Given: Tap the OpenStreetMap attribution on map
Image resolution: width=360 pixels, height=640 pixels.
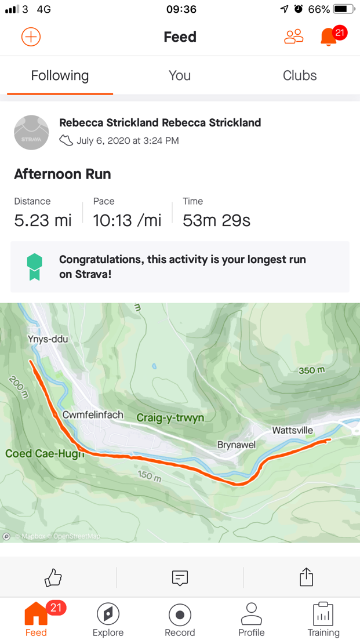Looking at the screenshot, I should click(76, 536).
